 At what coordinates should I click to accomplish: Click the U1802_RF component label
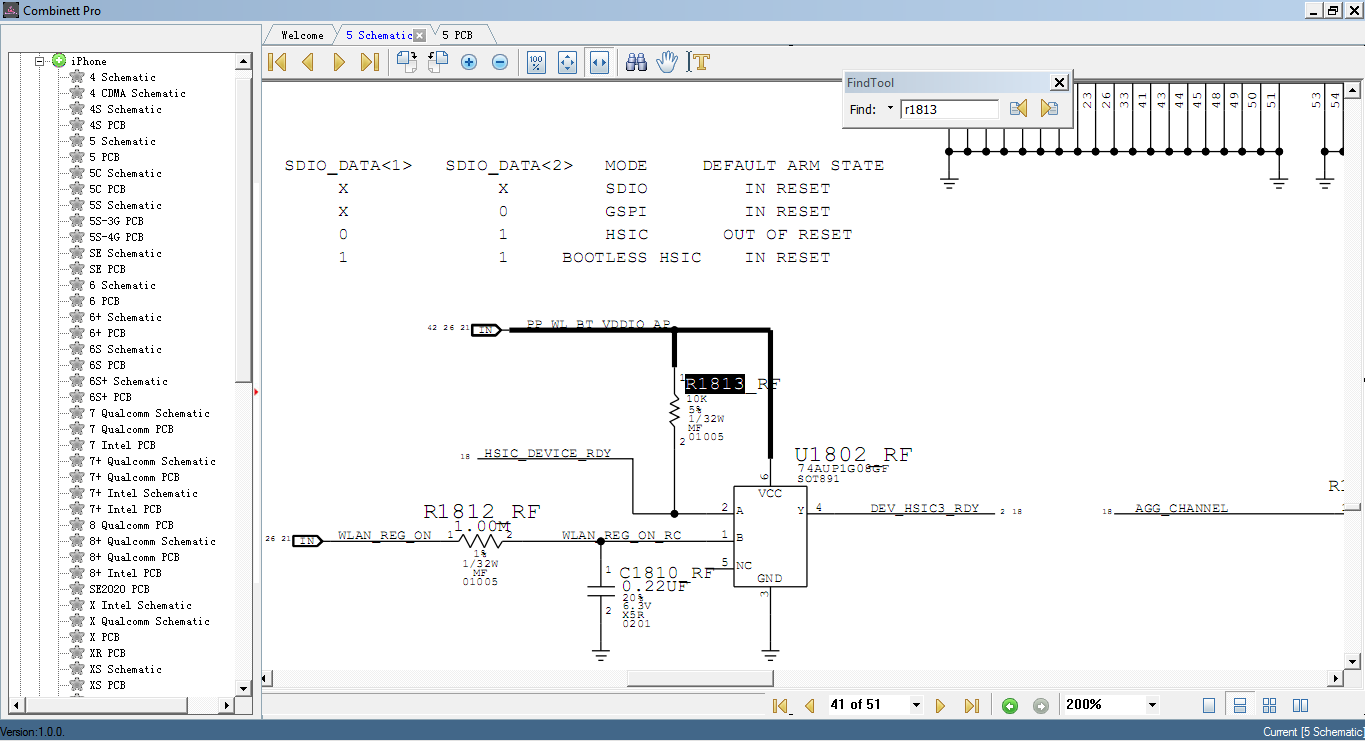853,455
